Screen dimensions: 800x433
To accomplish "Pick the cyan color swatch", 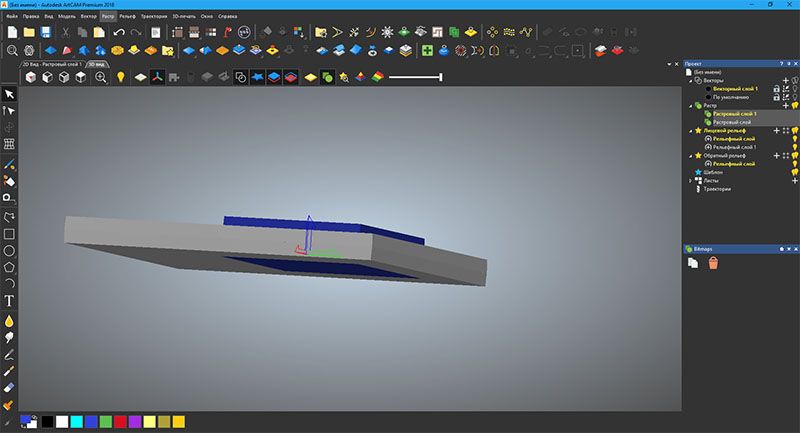I will click(77, 422).
